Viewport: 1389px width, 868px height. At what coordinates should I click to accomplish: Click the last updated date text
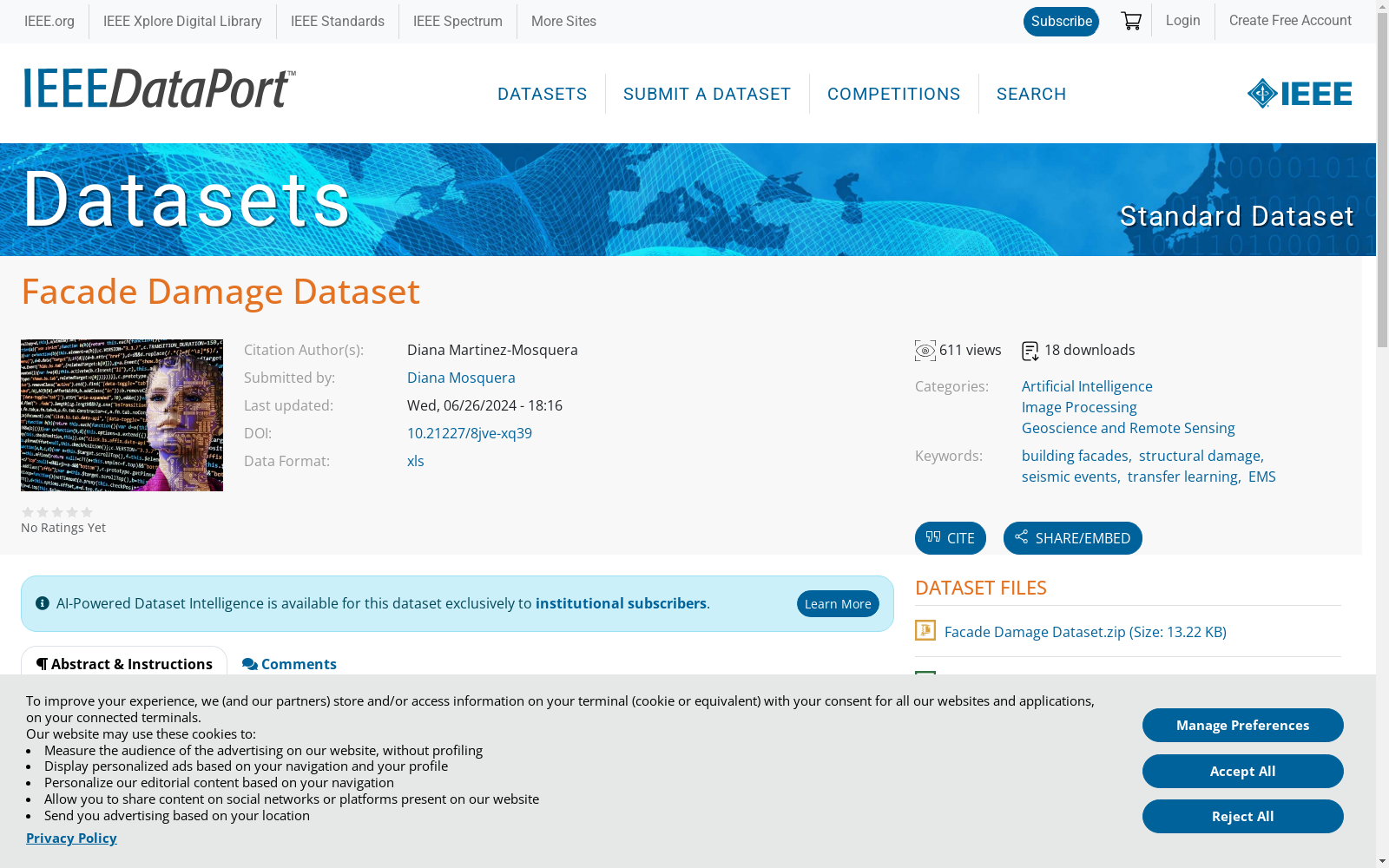pos(484,405)
